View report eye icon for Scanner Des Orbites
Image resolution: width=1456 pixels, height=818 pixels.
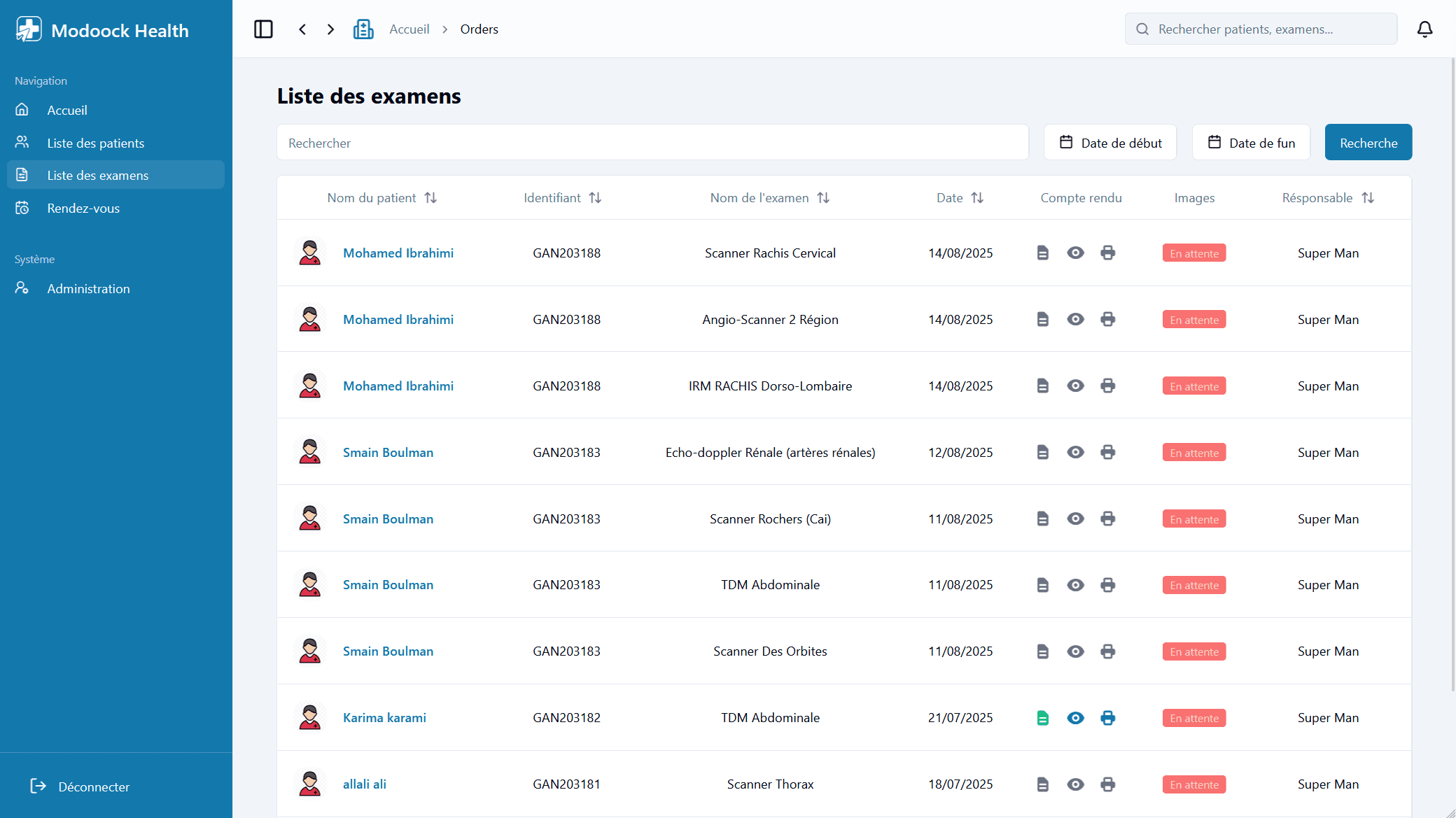pyautogui.click(x=1075, y=651)
